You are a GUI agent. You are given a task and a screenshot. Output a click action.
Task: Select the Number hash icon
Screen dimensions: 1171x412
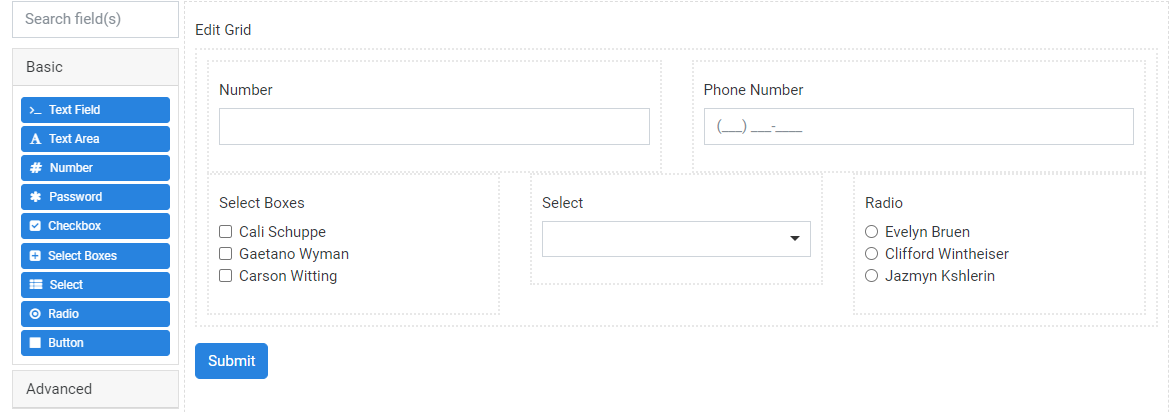[x=35, y=169]
